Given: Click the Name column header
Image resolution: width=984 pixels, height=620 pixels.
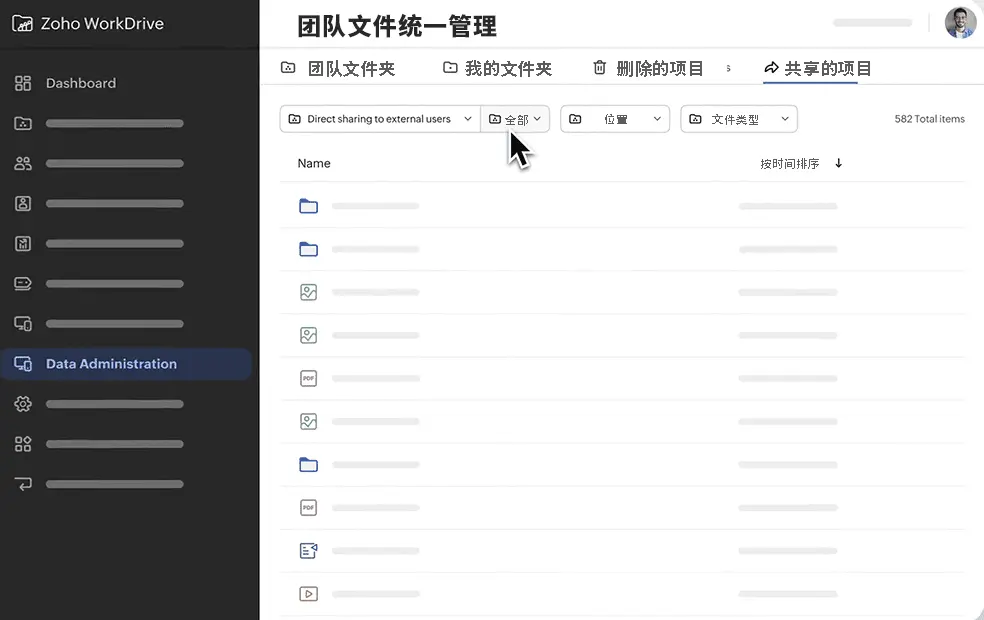Looking at the screenshot, I should pos(314,162).
